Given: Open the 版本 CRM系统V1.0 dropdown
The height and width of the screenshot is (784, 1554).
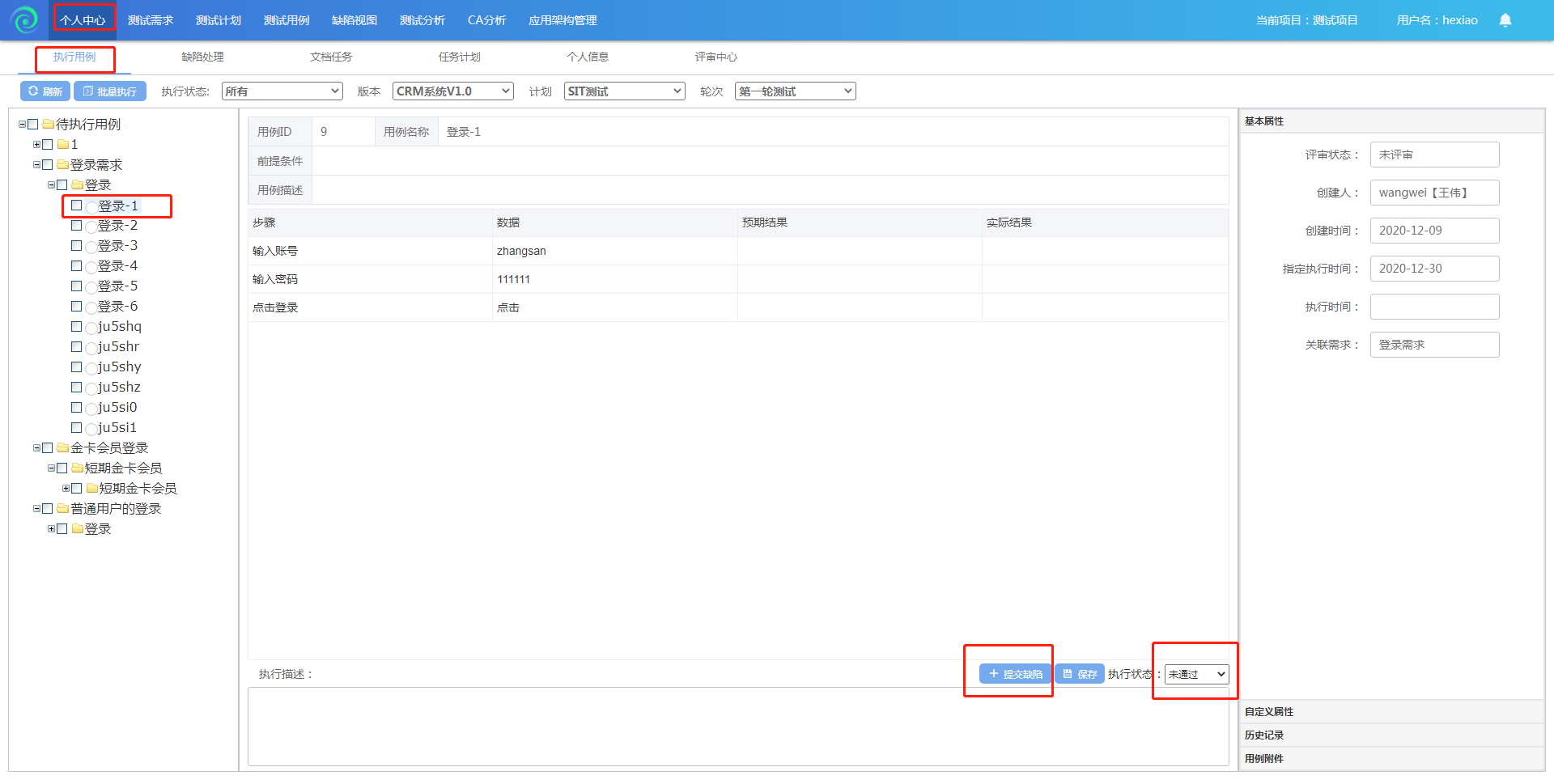Looking at the screenshot, I should tap(452, 91).
